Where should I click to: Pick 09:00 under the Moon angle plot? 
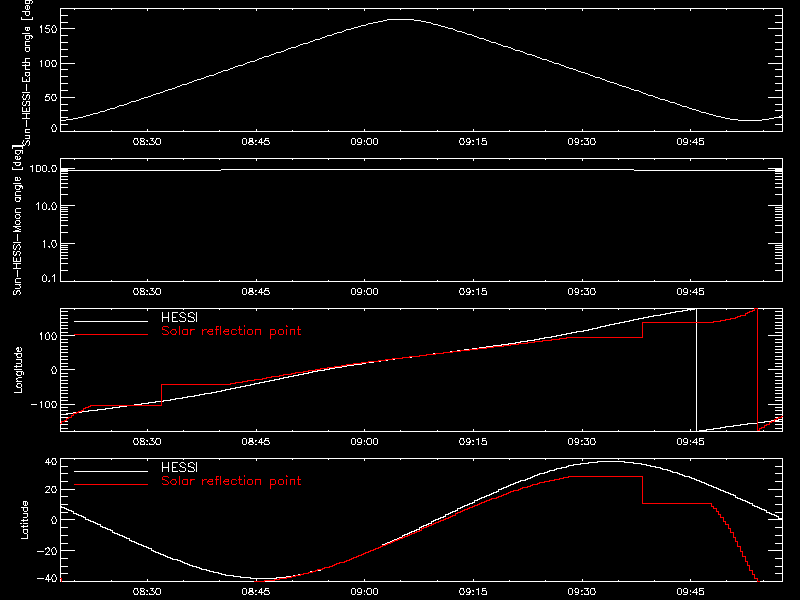[364, 291]
